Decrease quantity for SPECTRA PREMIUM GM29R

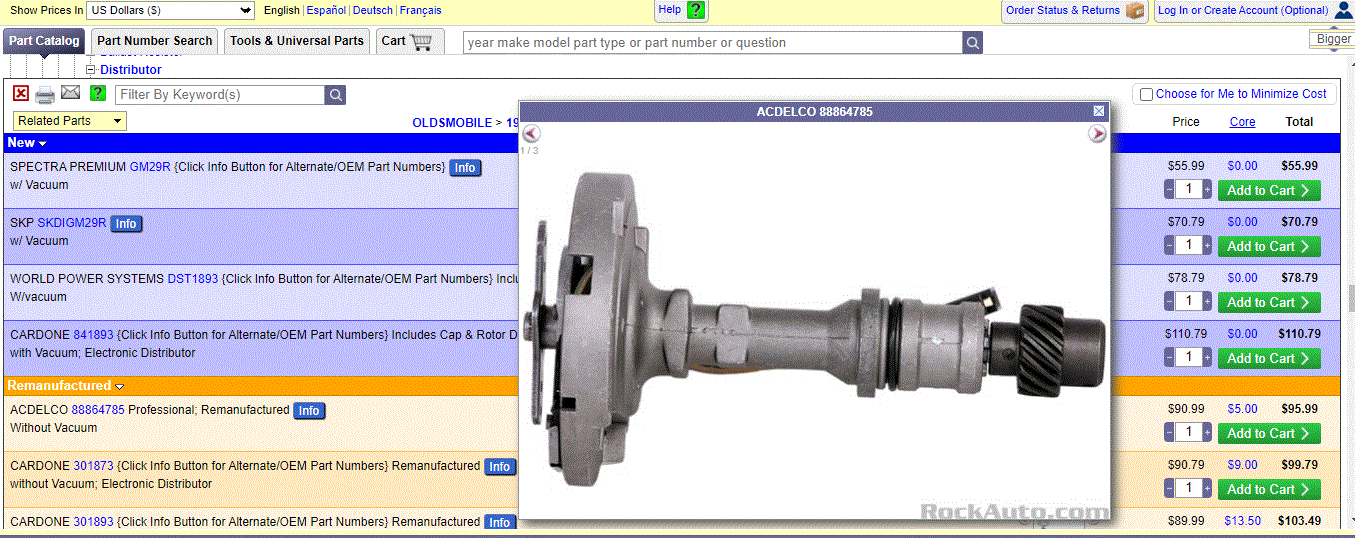tap(1170, 189)
